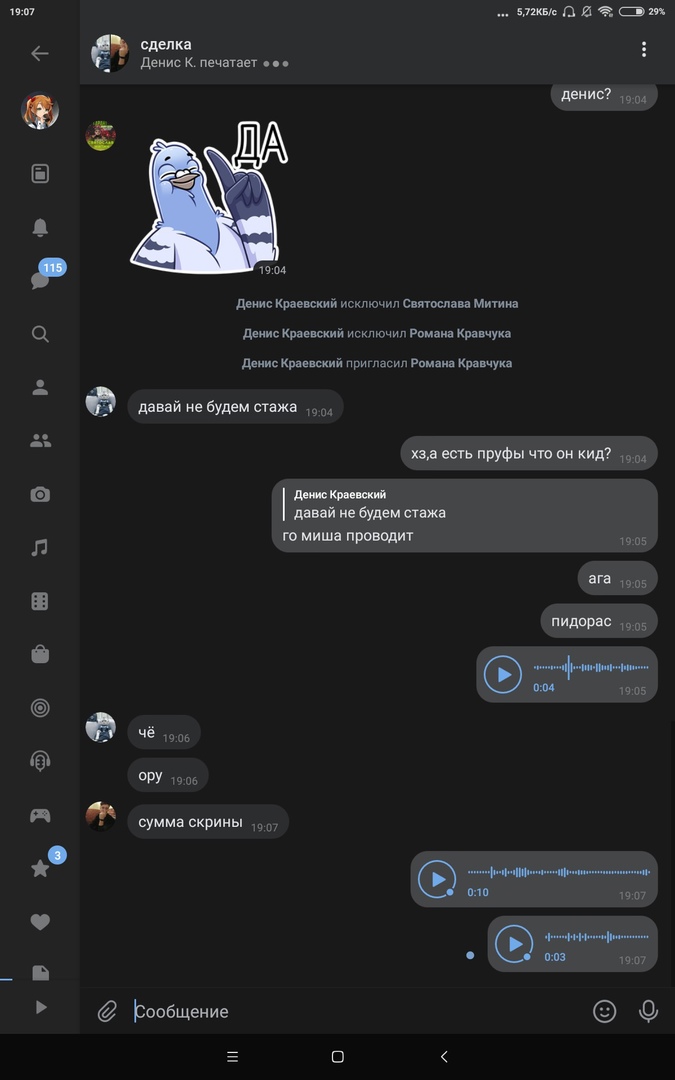Expand the sidebar with the bottom arrow
Viewport: 675px width, 1080px height.
click(x=41, y=1007)
